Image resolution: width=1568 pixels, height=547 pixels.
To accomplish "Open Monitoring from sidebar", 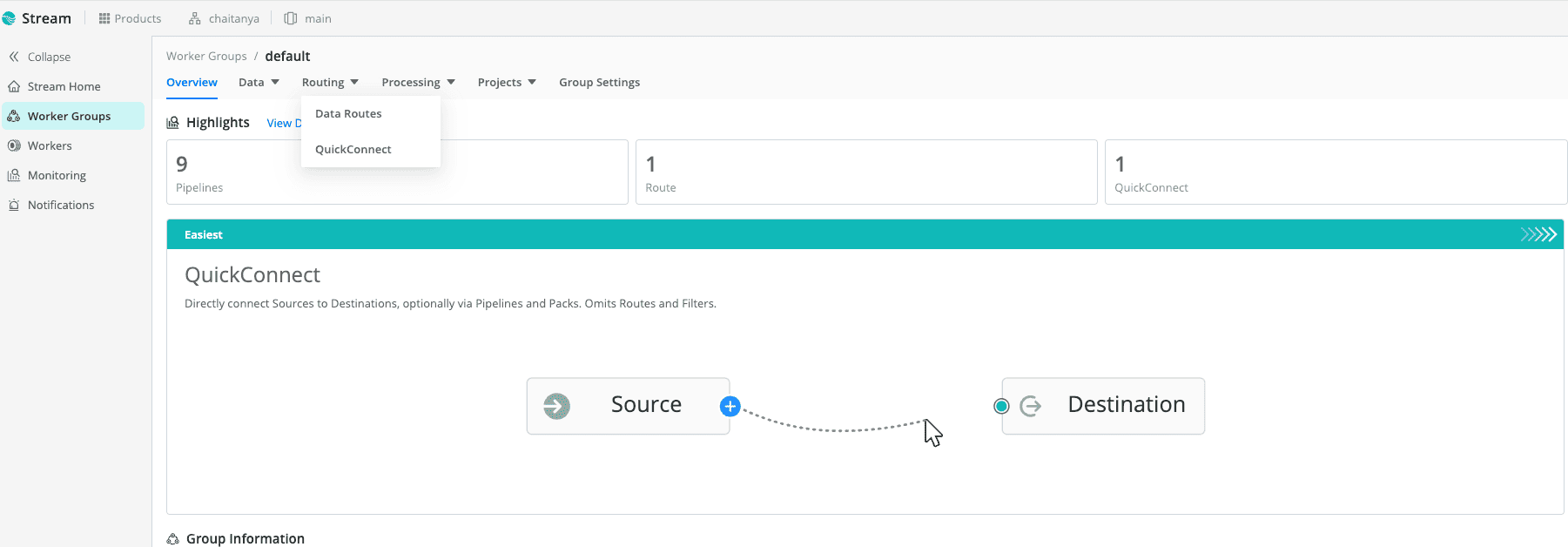I will pyautogui.click(x=57, y=175).
